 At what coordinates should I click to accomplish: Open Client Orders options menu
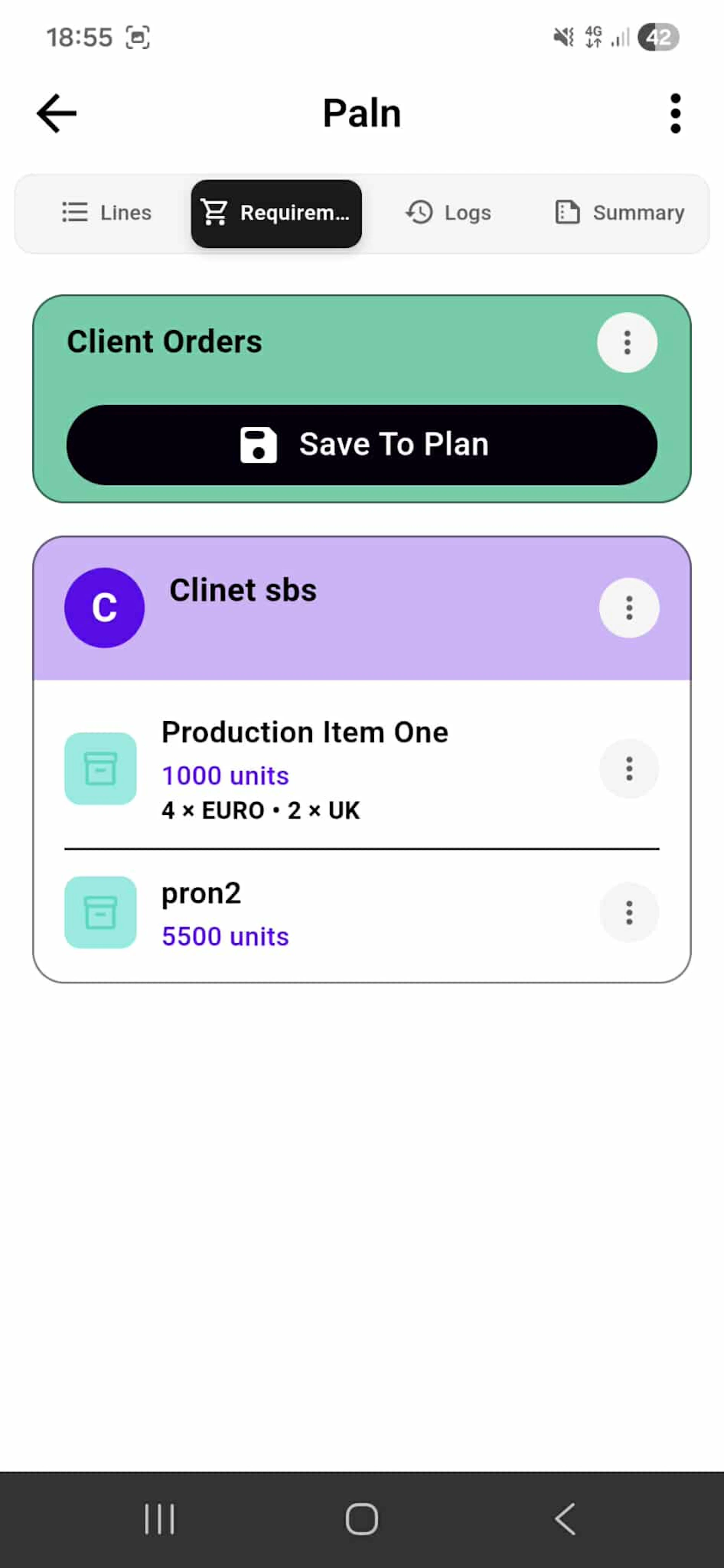(x=627, y=343)
